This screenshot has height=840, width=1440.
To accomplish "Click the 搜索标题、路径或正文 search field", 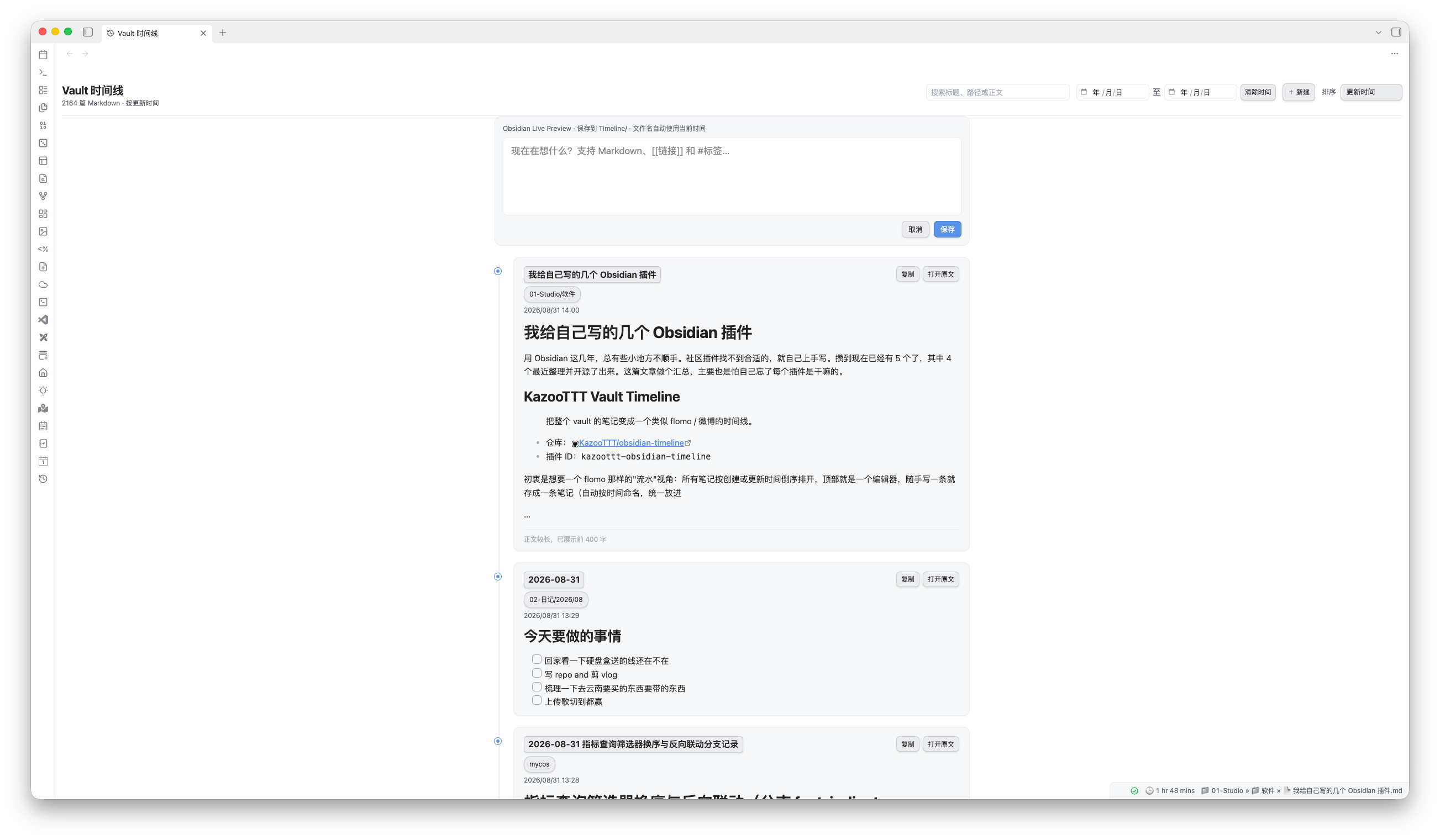I will click(997, 93).
